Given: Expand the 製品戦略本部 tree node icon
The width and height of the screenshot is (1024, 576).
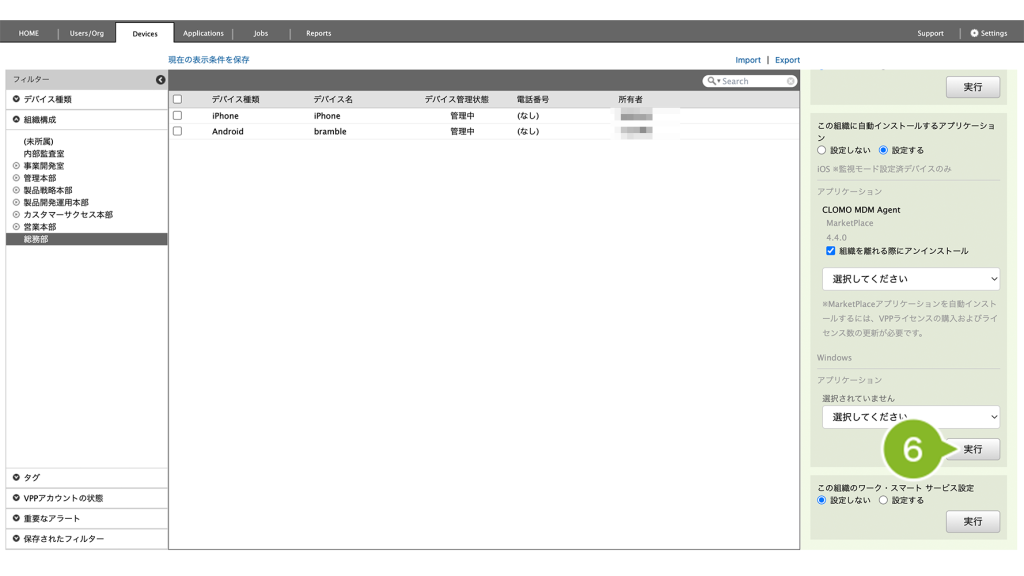Looking at the screenshot, I should [x=16, y=190].
